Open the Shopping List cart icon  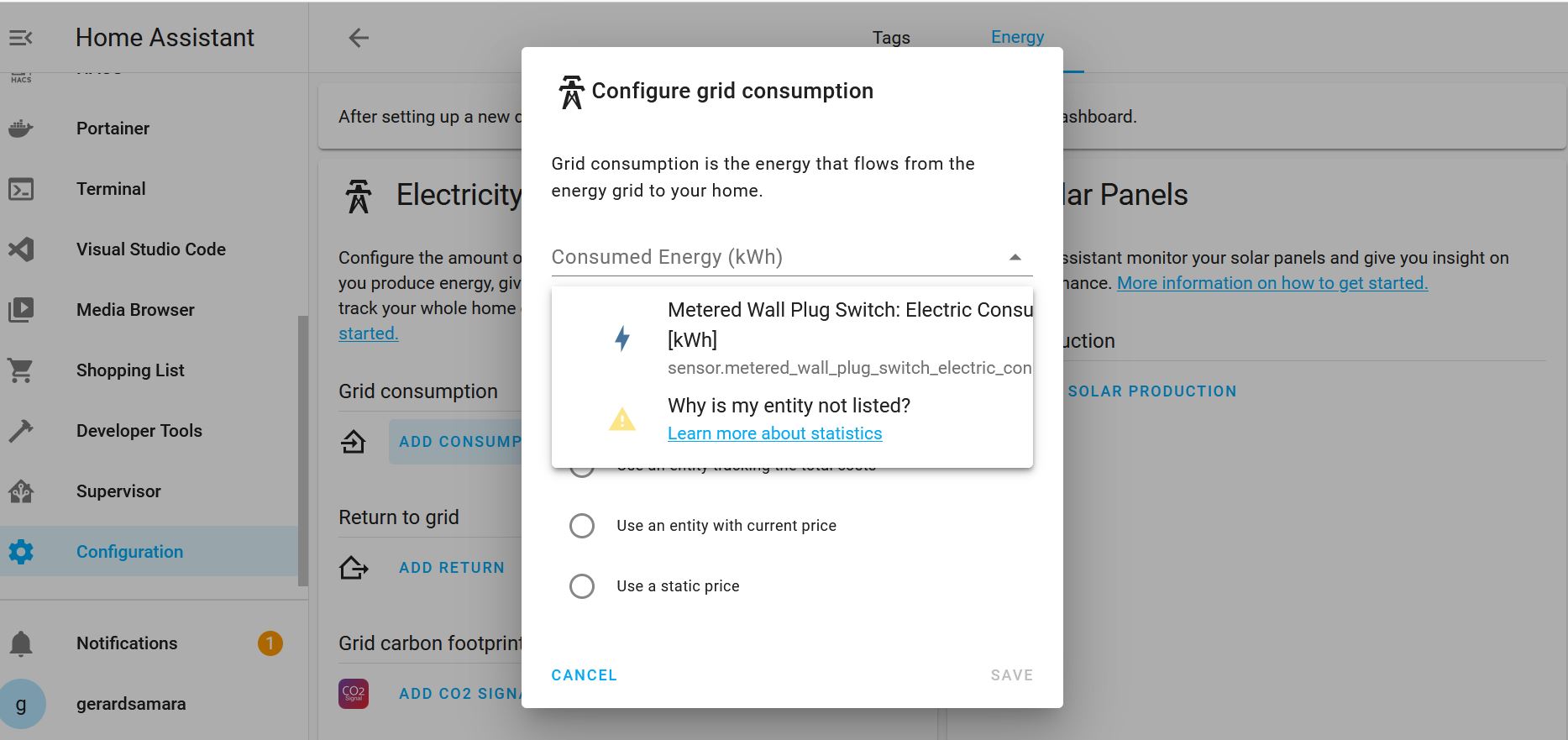coord(21,370)
